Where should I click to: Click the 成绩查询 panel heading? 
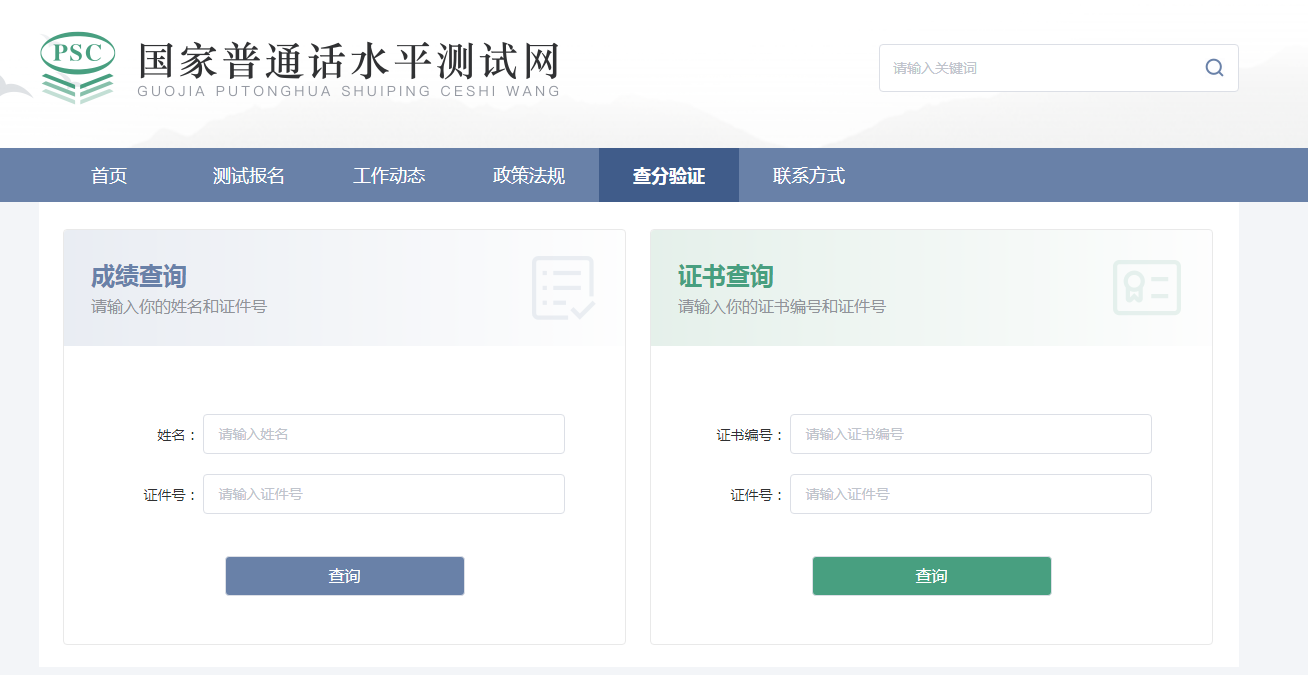139,276
